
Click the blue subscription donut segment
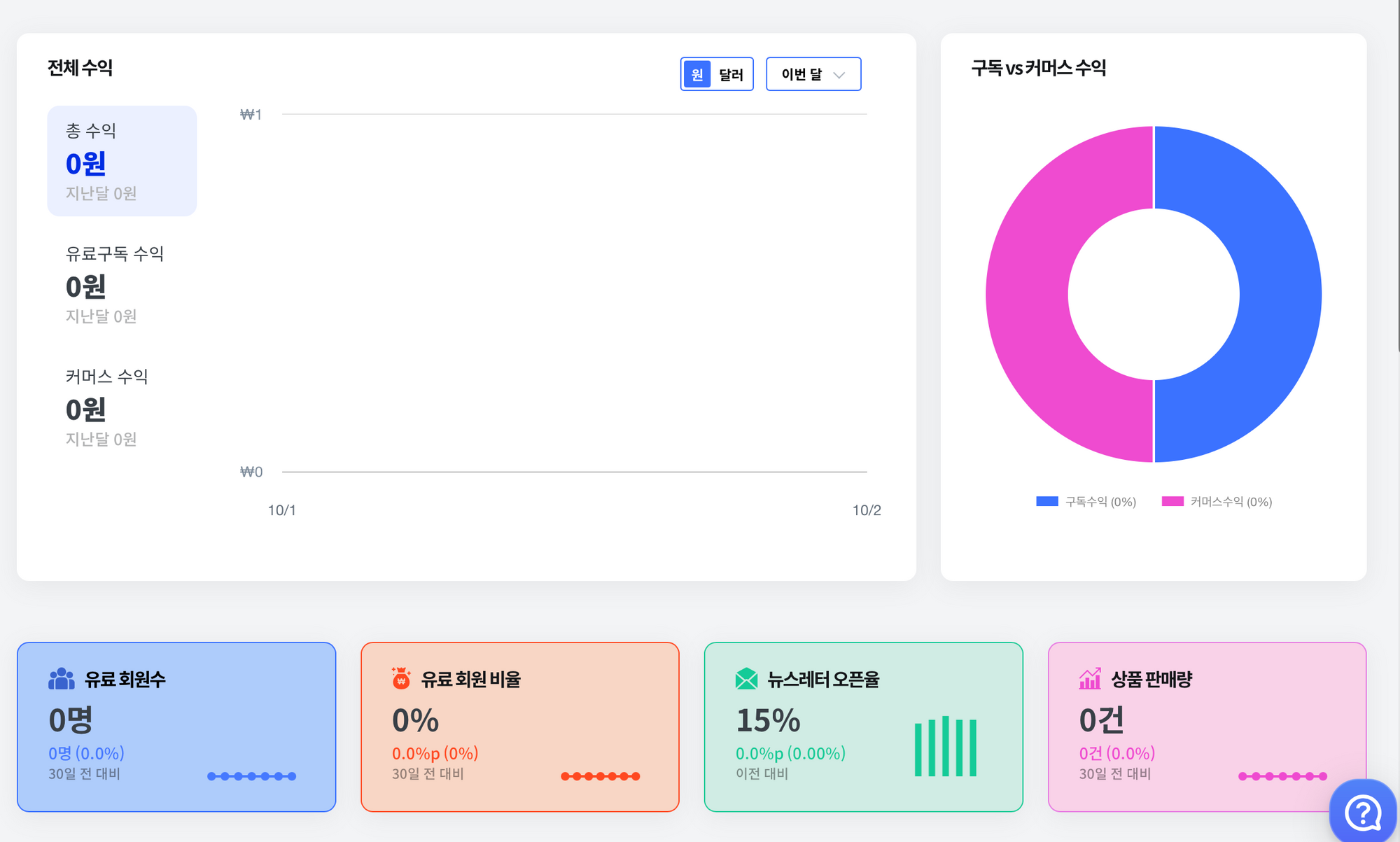(x=1281, y=294)
